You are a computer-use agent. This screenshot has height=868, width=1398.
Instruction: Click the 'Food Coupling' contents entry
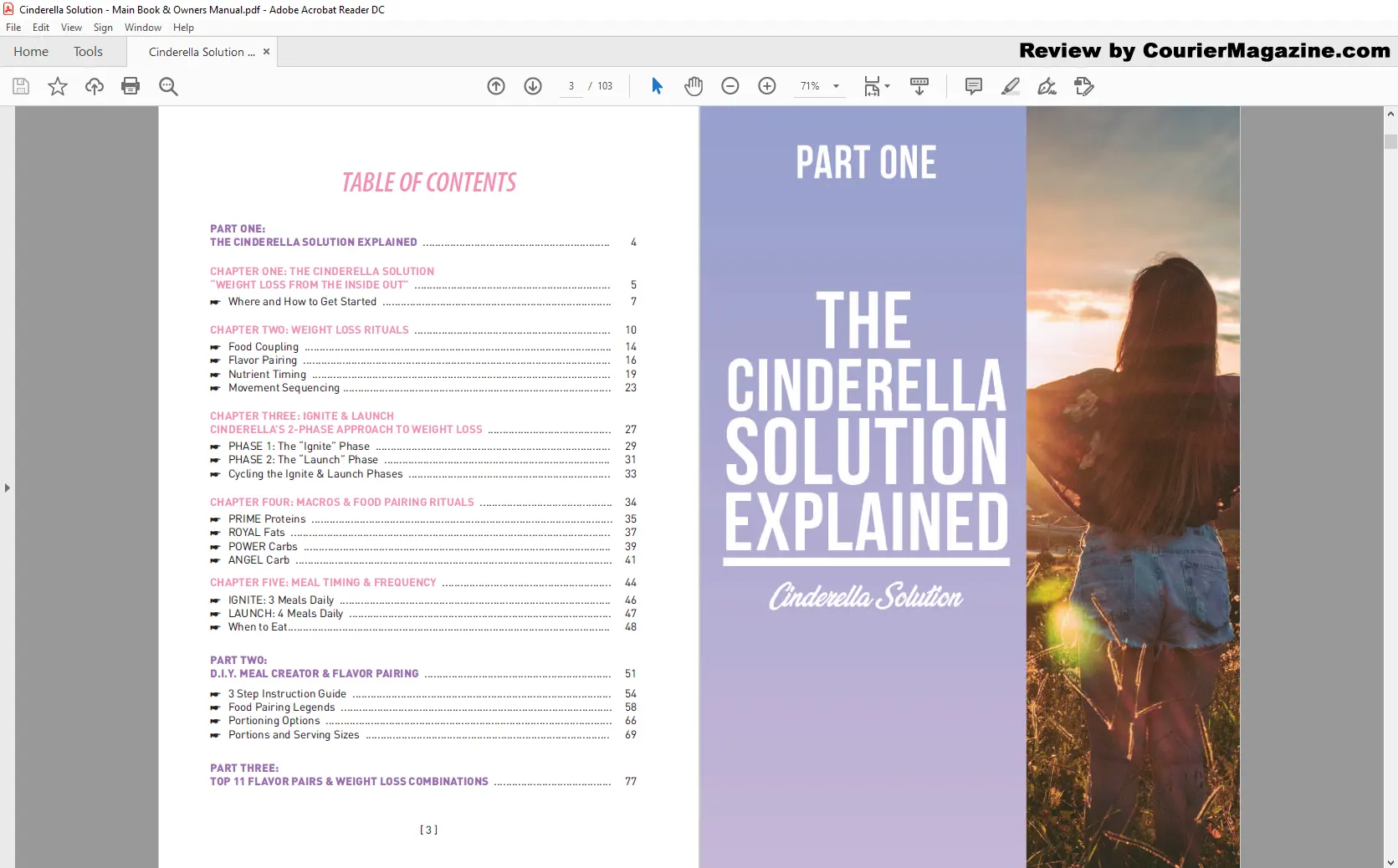[264, 347]
